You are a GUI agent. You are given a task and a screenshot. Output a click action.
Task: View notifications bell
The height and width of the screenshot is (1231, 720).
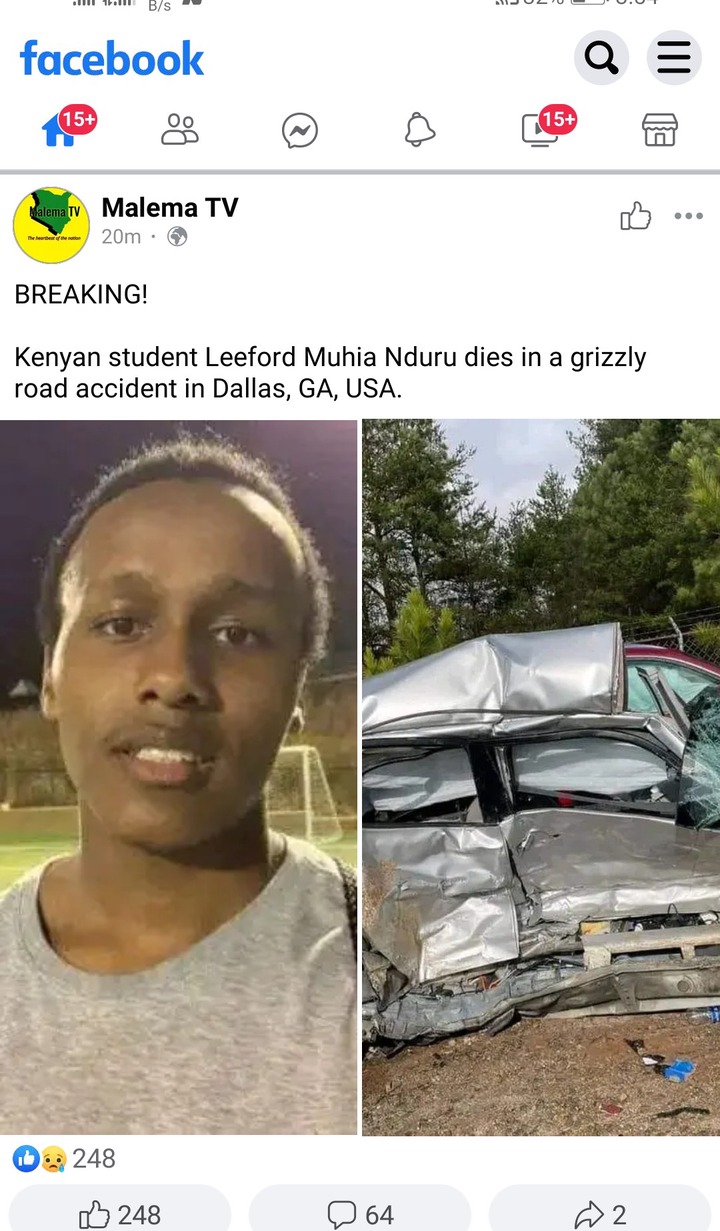coord(420,130)
